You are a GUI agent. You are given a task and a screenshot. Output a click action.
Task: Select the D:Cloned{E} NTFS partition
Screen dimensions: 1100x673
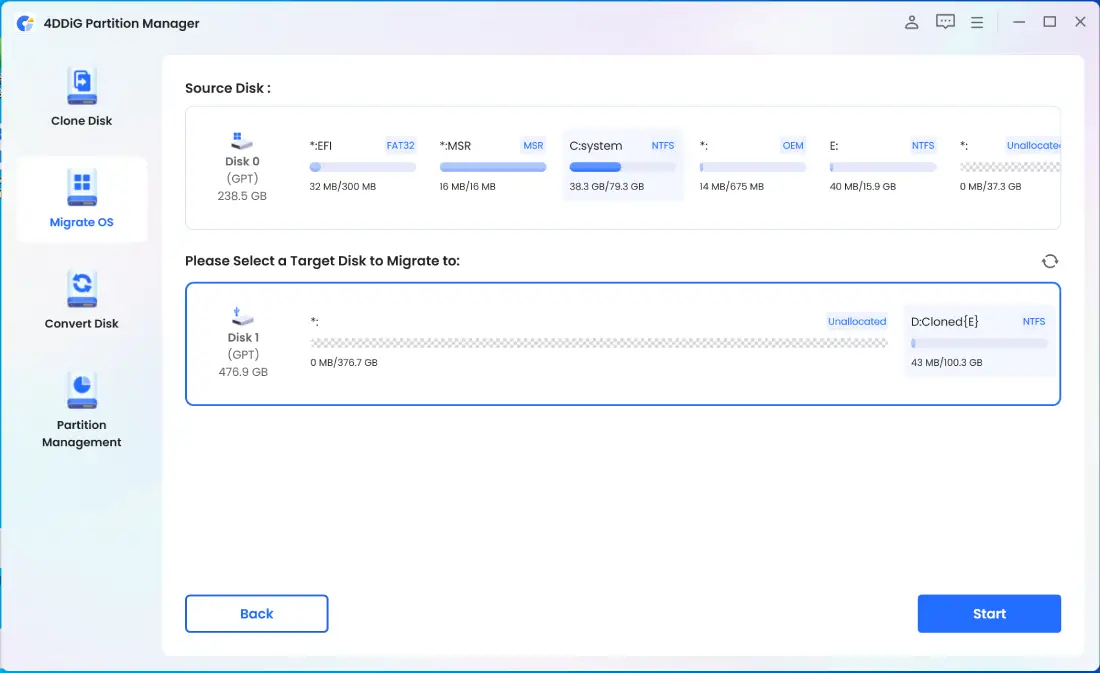[978, 341]
